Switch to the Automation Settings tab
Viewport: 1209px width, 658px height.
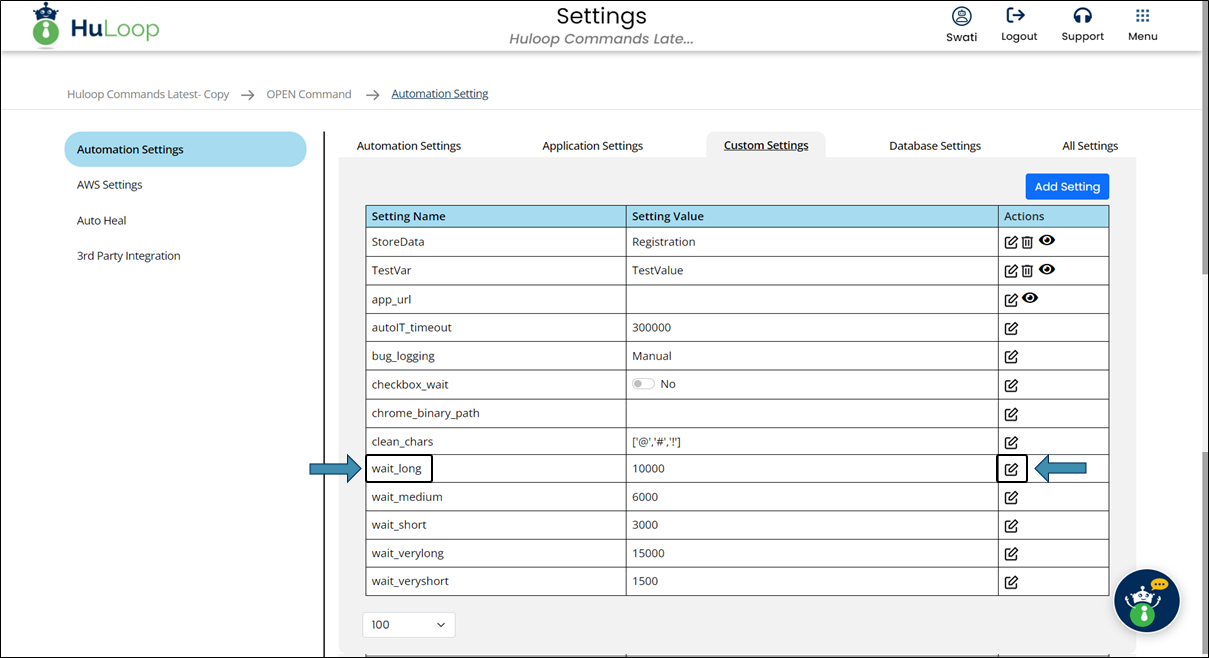409,146
